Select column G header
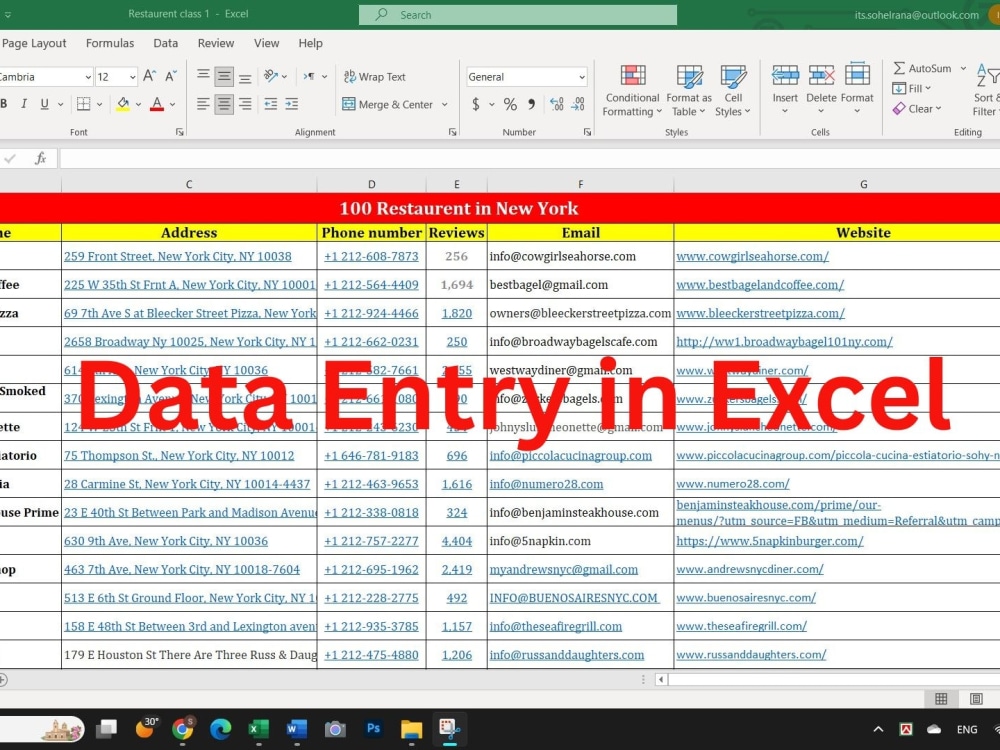The image size is (1000, 750). click(x=863, y=184)
